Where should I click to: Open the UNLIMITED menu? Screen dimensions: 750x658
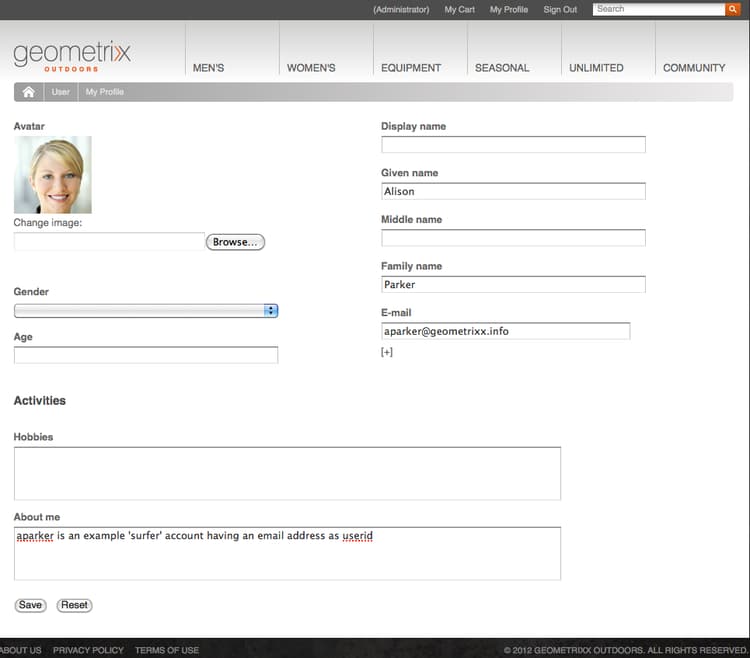tap(596, 68)
